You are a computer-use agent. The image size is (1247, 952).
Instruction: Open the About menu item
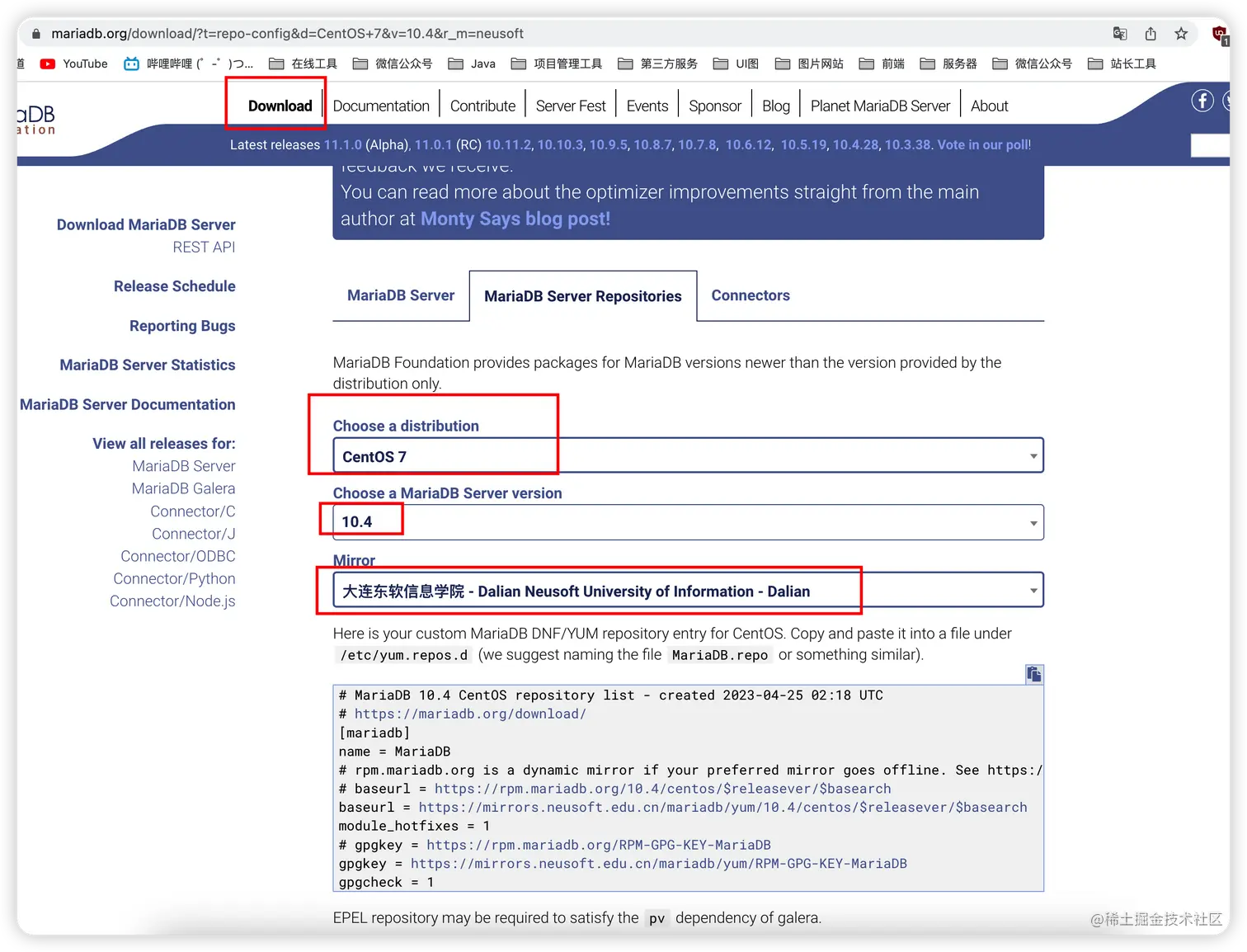point(990,106)
